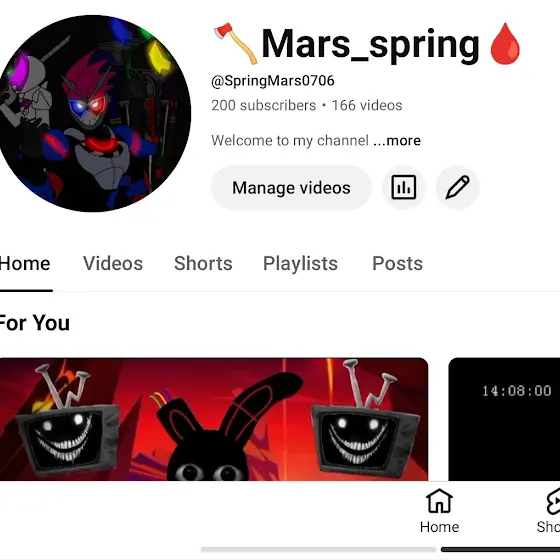Tap the blood drop emoji after Mars_spring
Screen dimensions: 560x560
point(505,44)
